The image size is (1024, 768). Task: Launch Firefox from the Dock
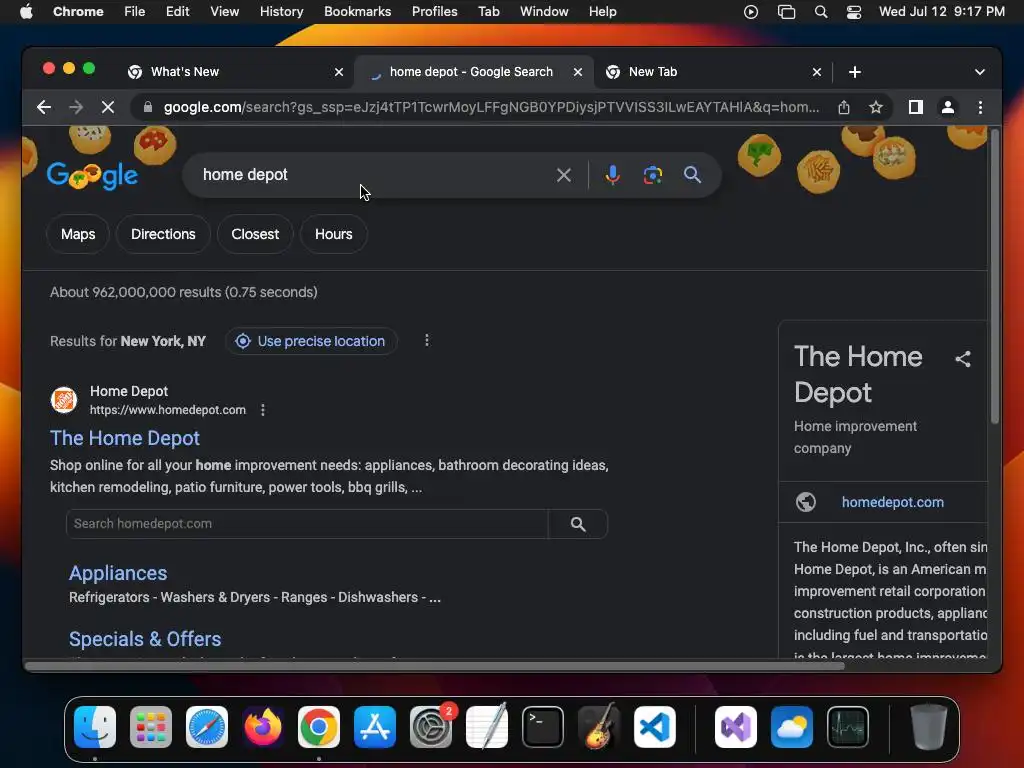pos(263,727)
